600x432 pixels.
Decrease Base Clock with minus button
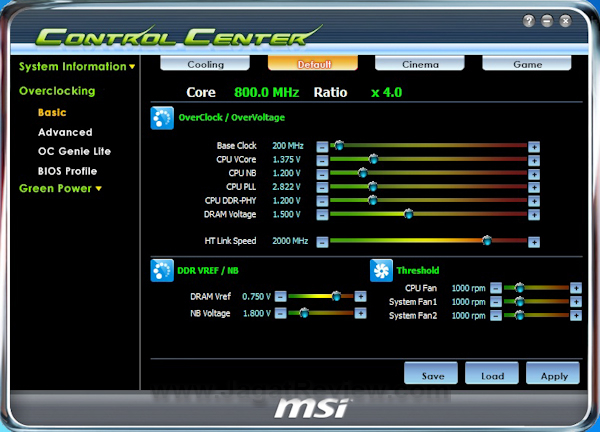(322, 147)
